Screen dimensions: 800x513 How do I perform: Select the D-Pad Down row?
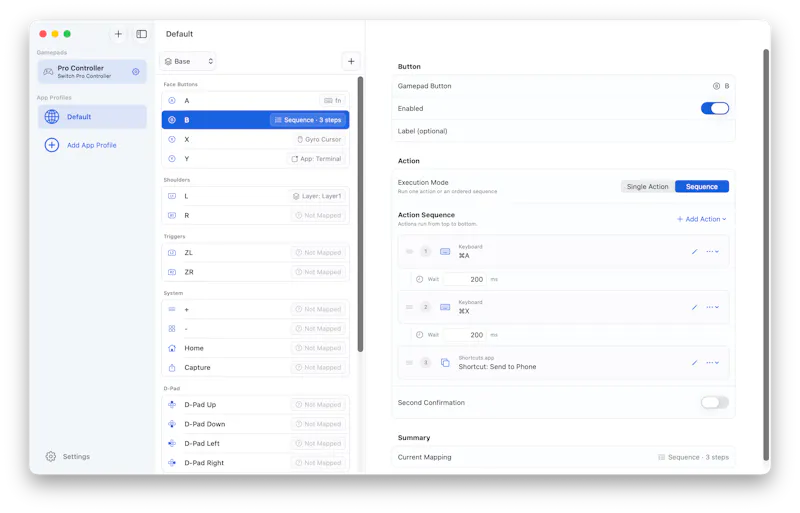(255, 424)
